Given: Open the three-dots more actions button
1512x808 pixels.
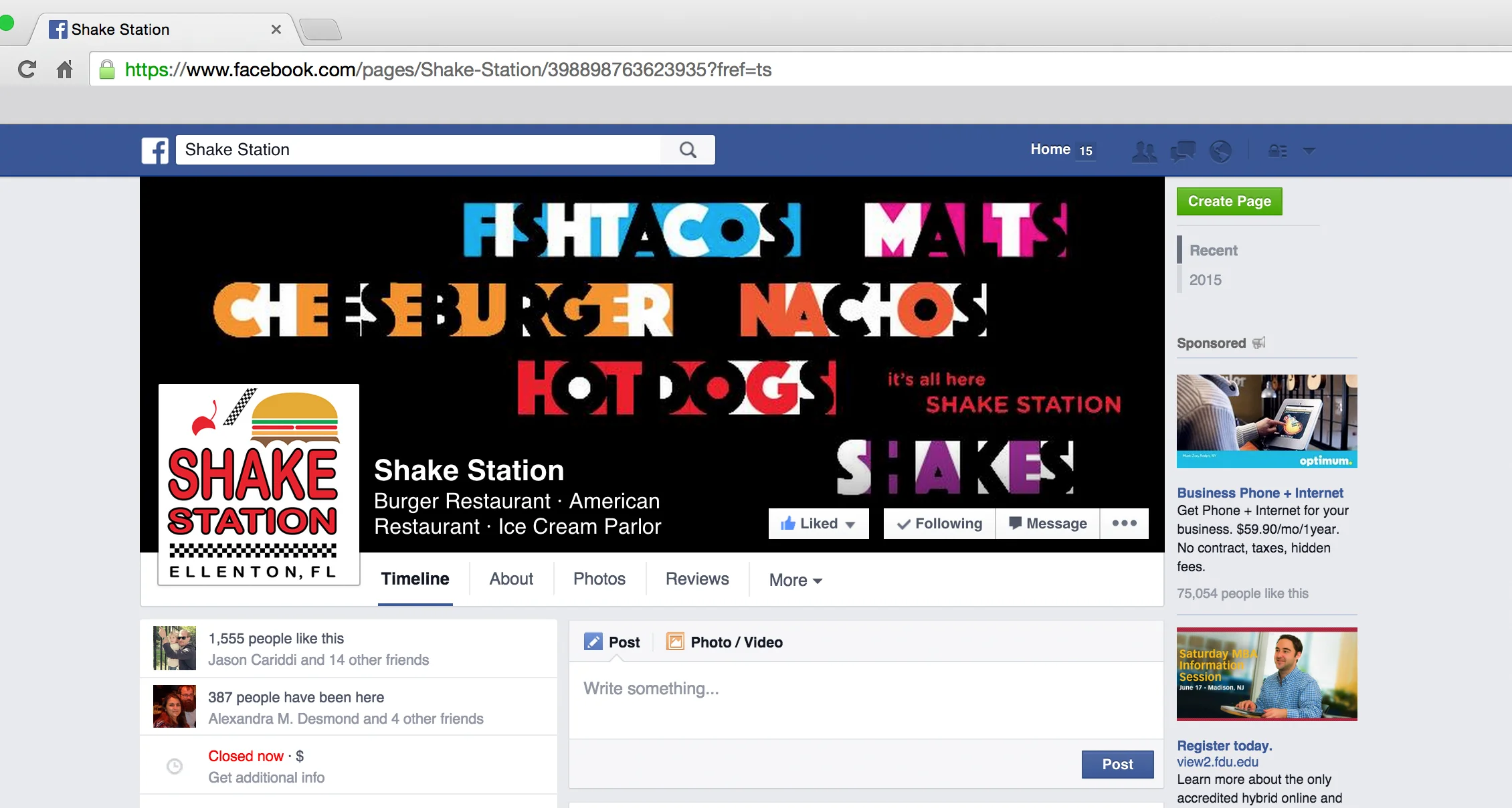Looking at the screenshot, I should click(x=1125, y=524).
